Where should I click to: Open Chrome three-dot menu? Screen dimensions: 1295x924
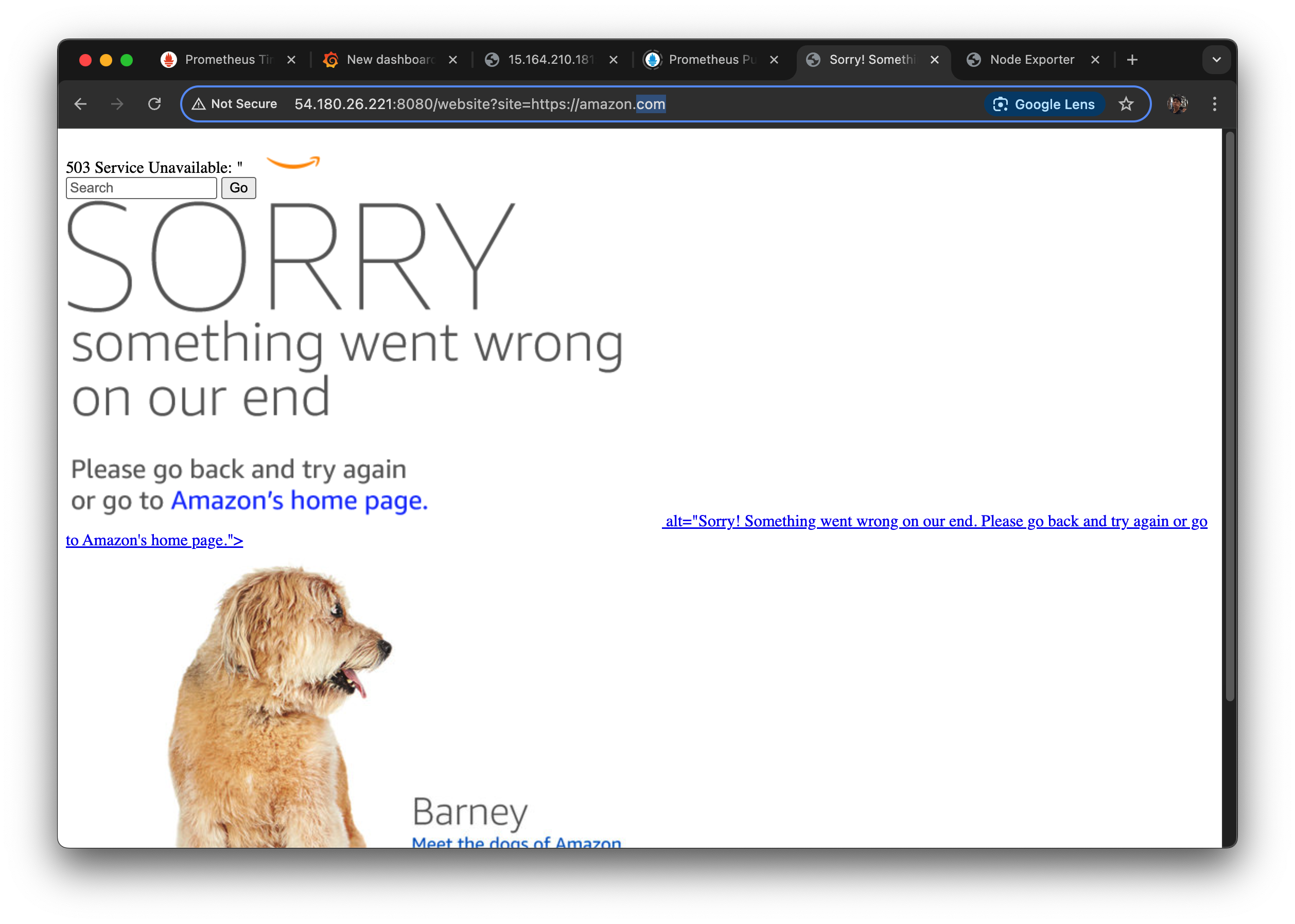tap(1214, 104)
